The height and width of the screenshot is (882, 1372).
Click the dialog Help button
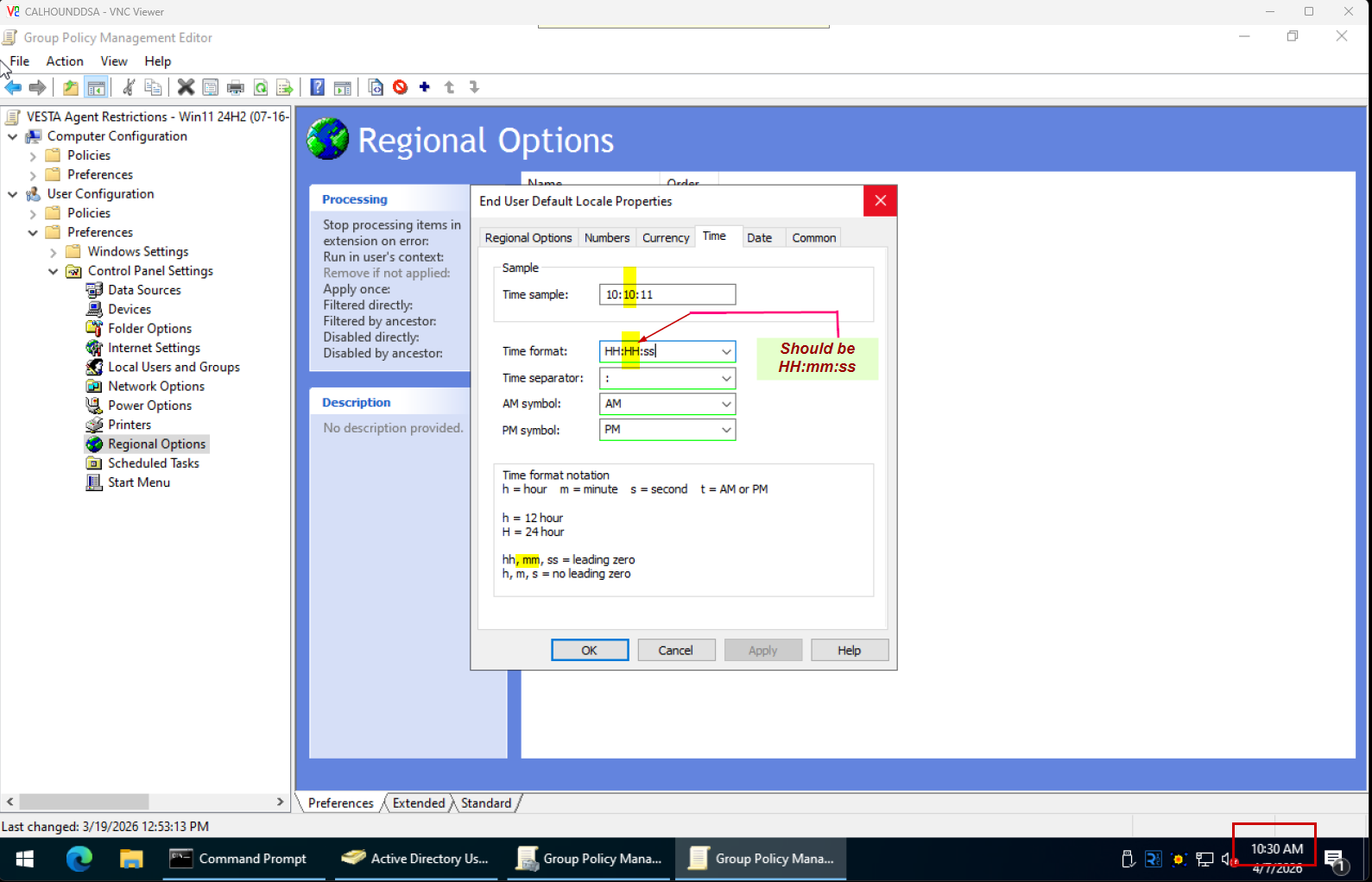(x=850, y=651)
